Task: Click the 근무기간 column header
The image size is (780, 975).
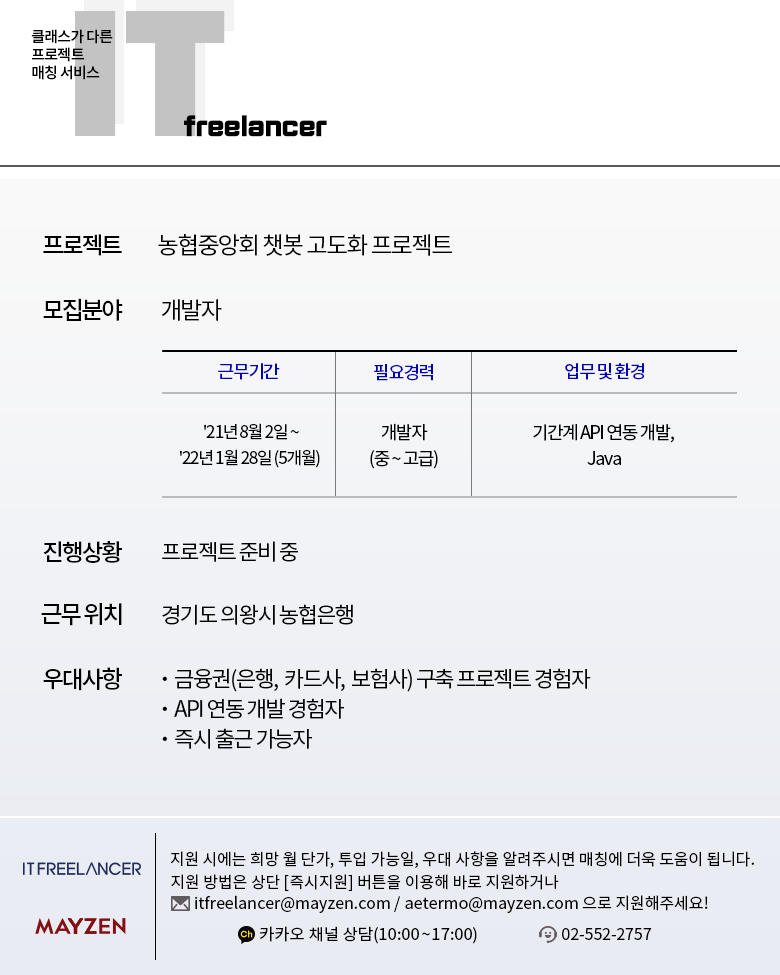Action: point(248,371)
